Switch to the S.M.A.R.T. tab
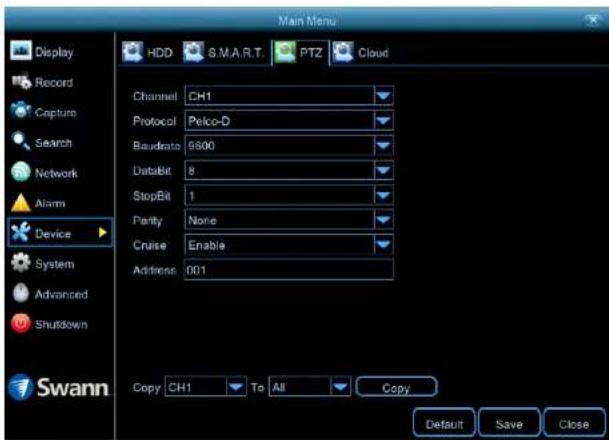The image size is (609, 440). click(223, 52)
